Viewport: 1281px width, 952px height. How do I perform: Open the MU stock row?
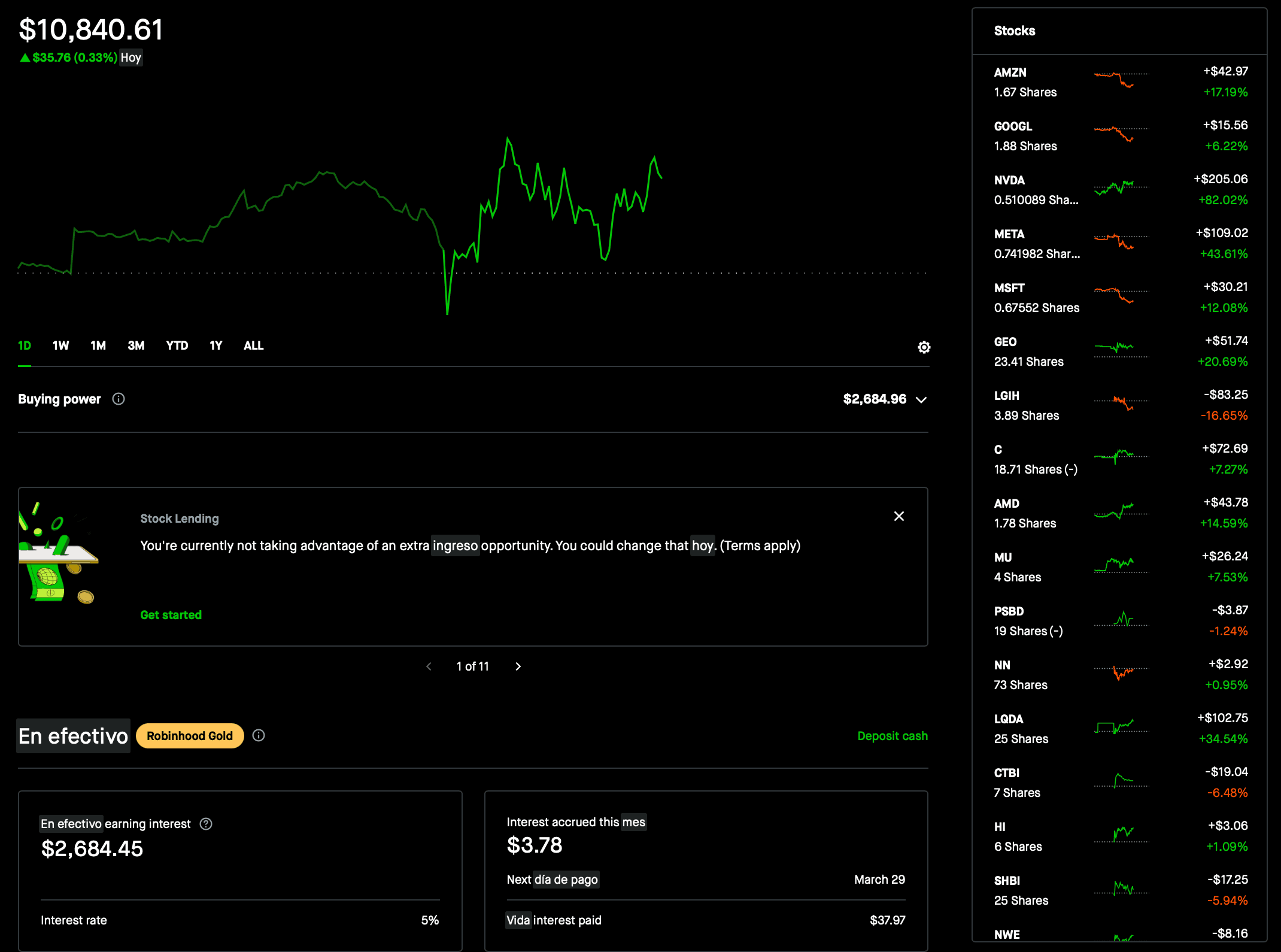[1120, 567]
